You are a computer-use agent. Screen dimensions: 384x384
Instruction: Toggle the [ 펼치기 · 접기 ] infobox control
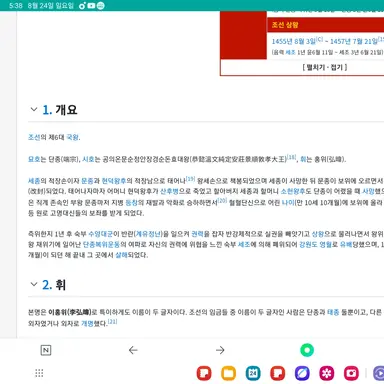(325, 67)
